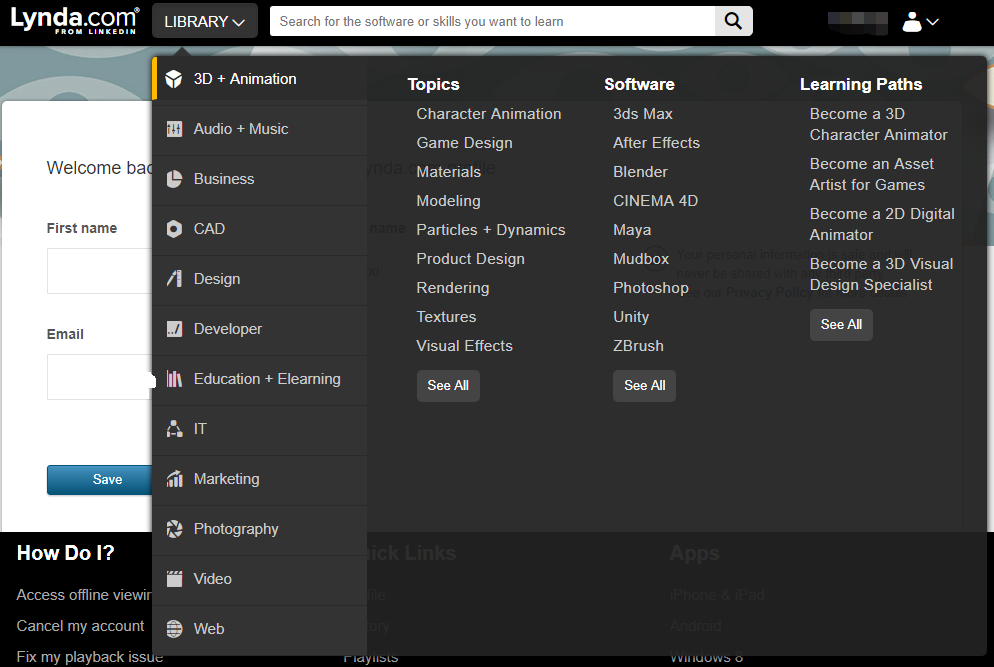Select the Design category
This screenshot has height=667, width=994.
260,279
